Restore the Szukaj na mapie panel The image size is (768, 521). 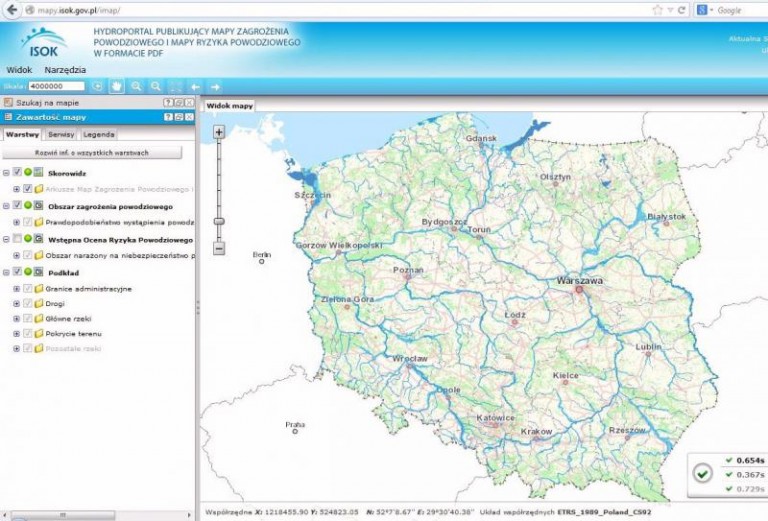point(179,103)
